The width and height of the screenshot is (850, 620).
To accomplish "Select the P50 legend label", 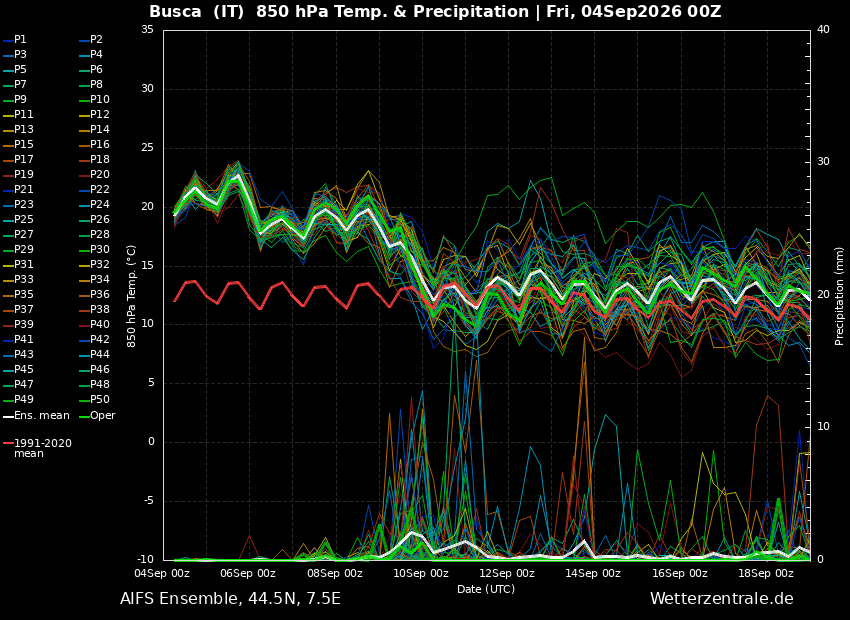I will pos(100,399).
